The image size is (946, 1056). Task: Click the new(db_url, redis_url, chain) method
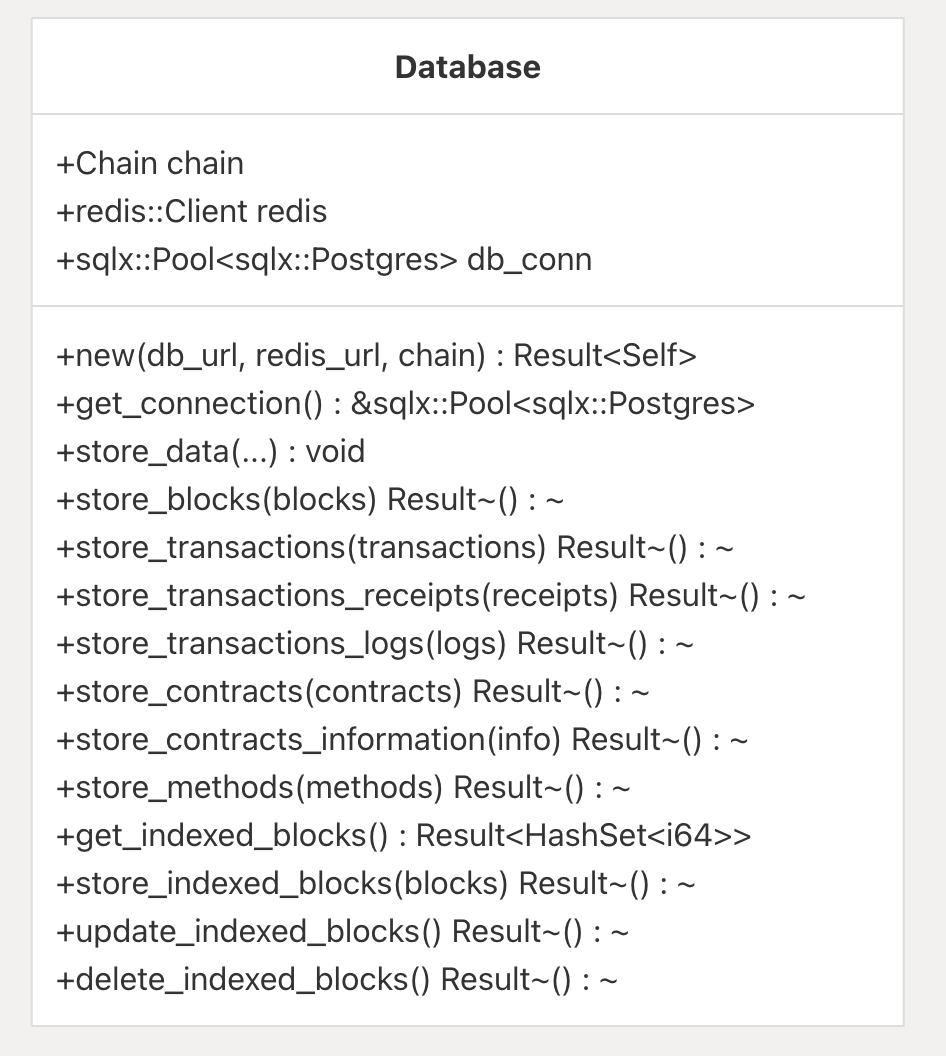(x=260, y=355)
